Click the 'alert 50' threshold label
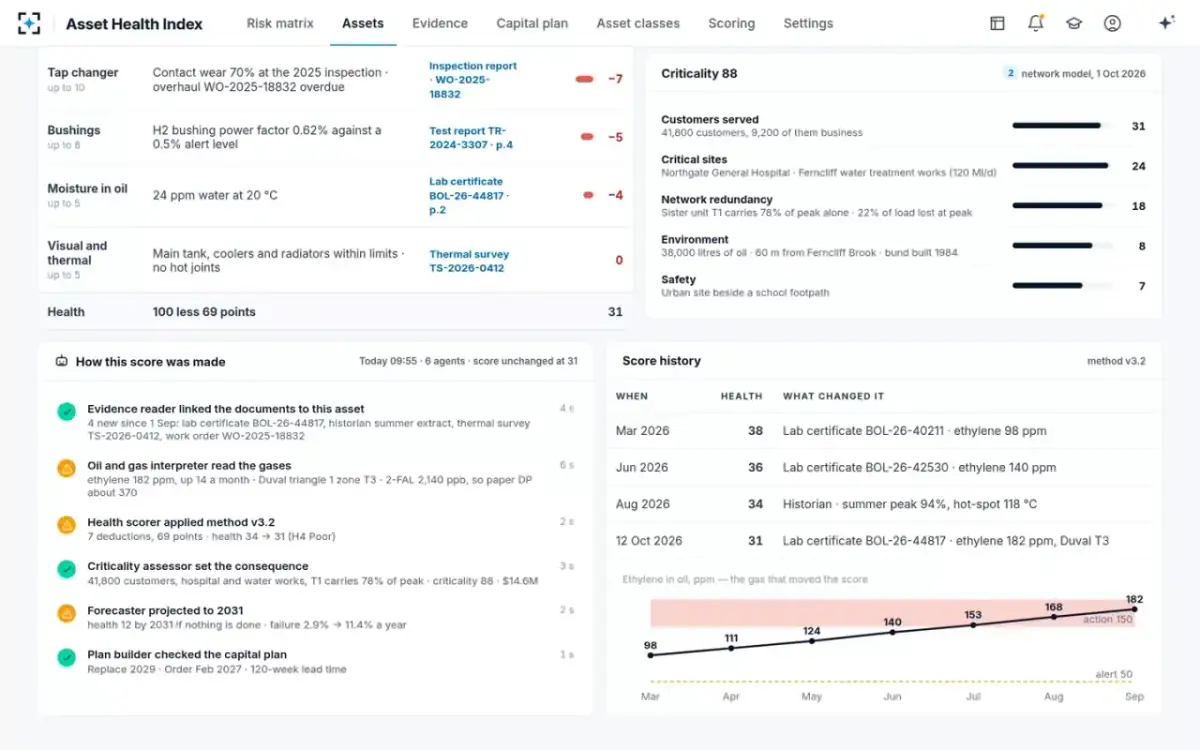Image resolution: width=1200 pixels, height=750 pixels. [x=1114, y=674]
